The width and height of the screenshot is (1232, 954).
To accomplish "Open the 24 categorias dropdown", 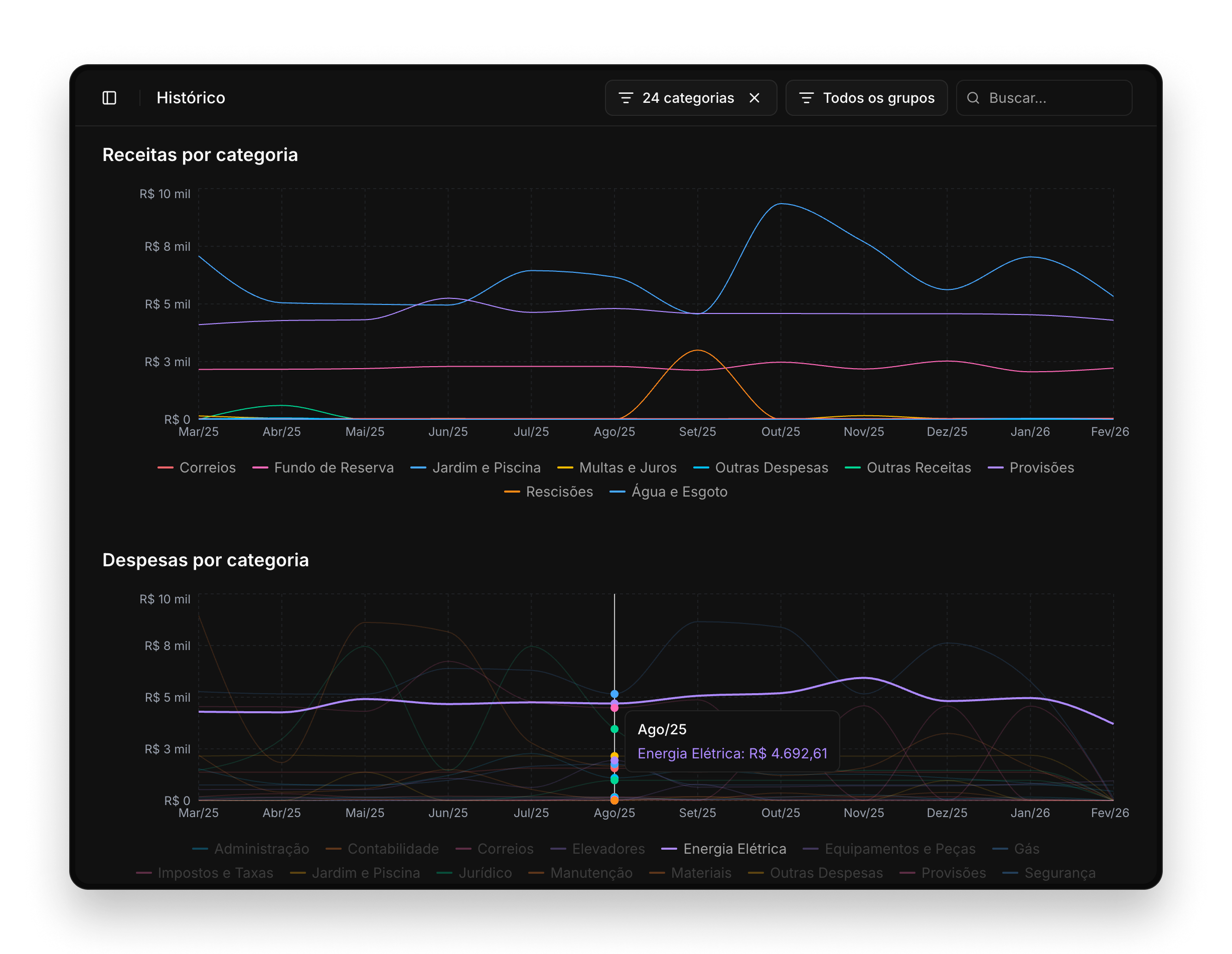I will [688, 98].
